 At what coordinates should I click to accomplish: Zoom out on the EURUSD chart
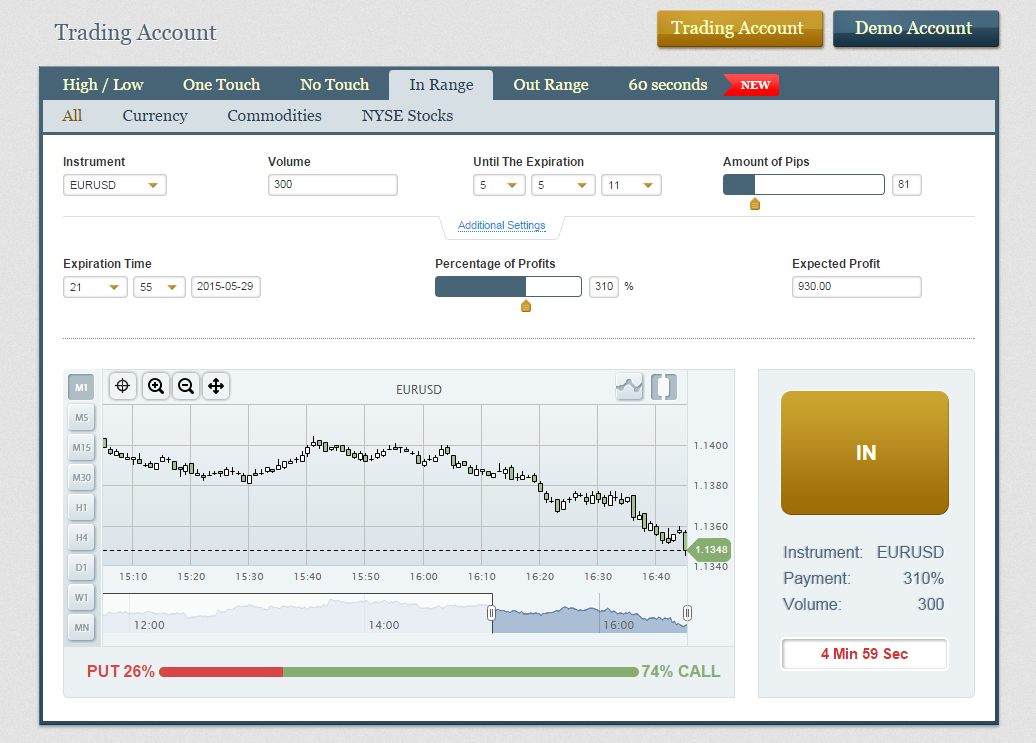(186, 386)
